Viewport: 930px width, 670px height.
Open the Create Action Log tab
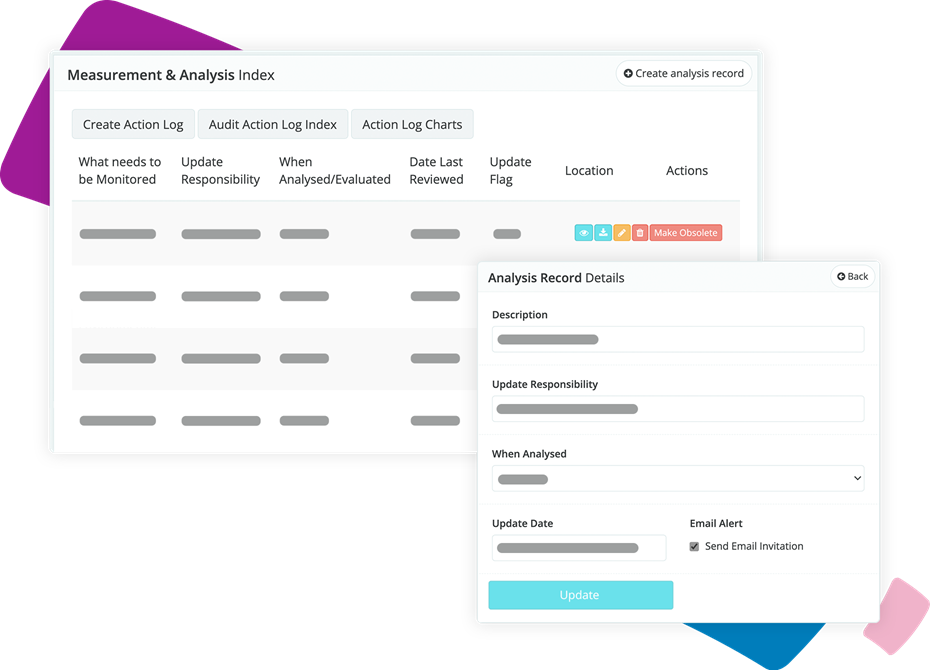(x=133, y=125)
